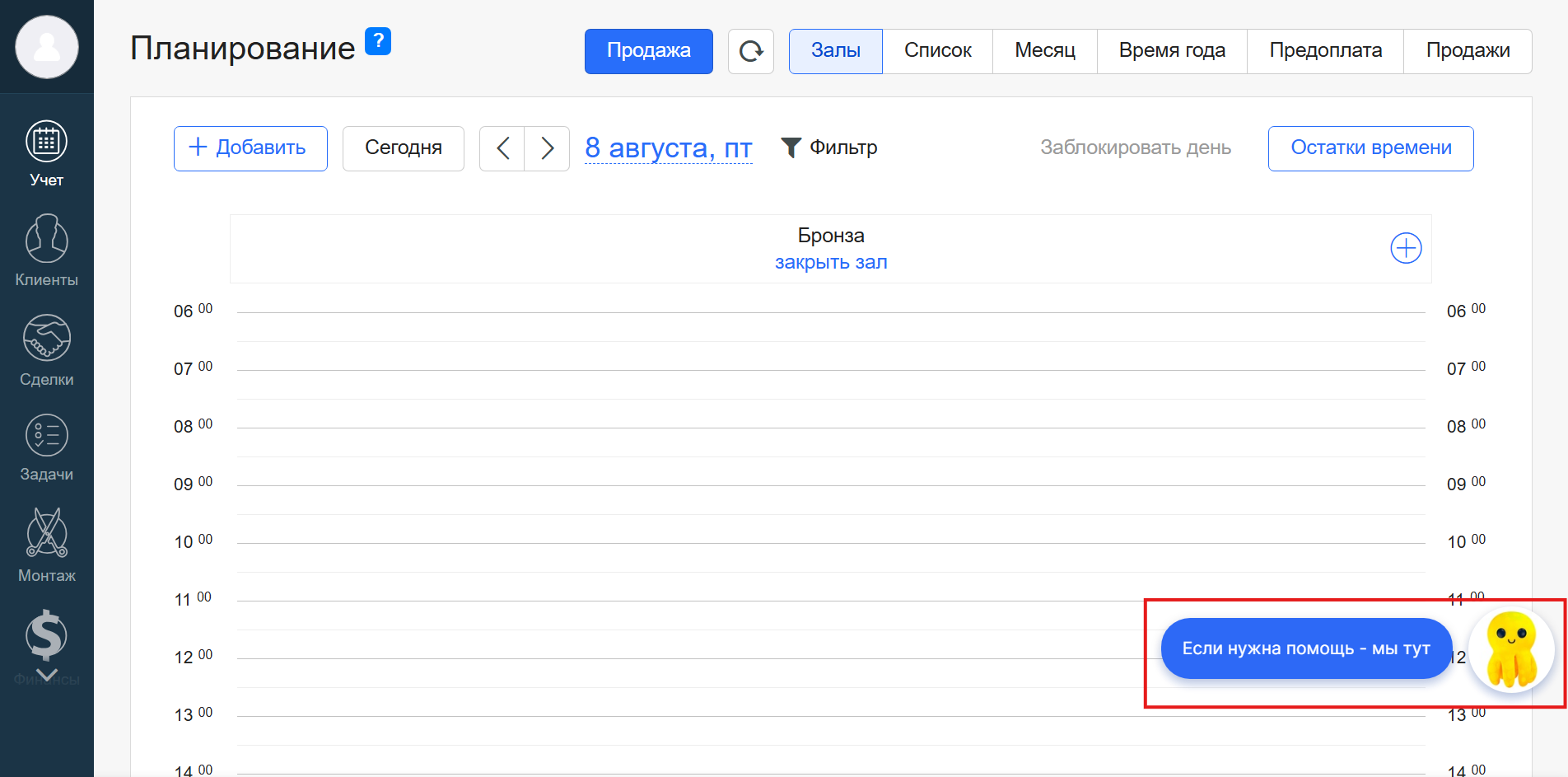Click the 09:00 time slot row
Screen dimensions: 1568x777
pyautogui.click(x=830, y=500)
